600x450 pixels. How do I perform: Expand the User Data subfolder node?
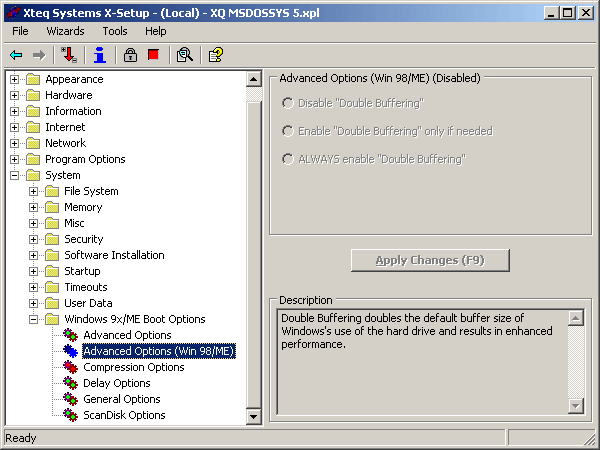point(34,303)
